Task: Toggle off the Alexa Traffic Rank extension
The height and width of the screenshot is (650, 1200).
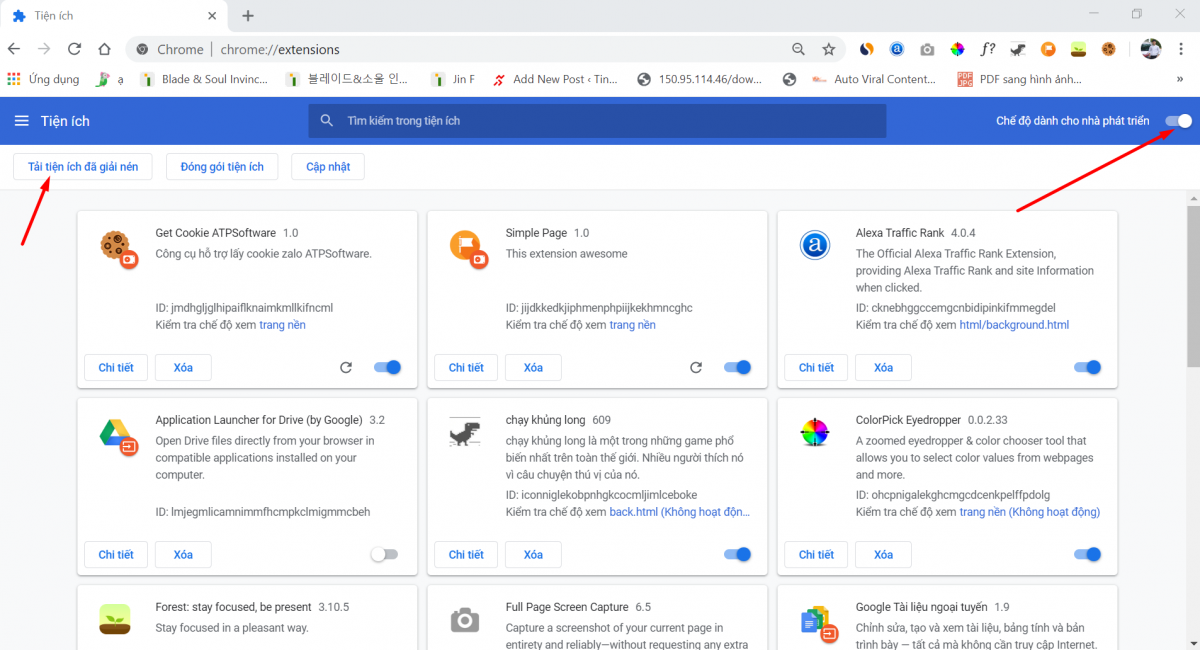Action: tap(1087, 368)
